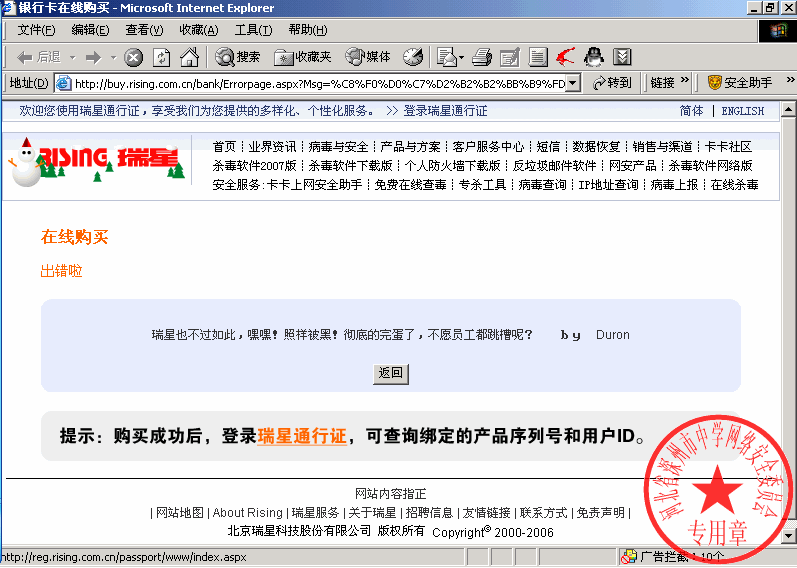Stop loading with the X button
This screenshot has width=797, height=568.
[134, 57]
